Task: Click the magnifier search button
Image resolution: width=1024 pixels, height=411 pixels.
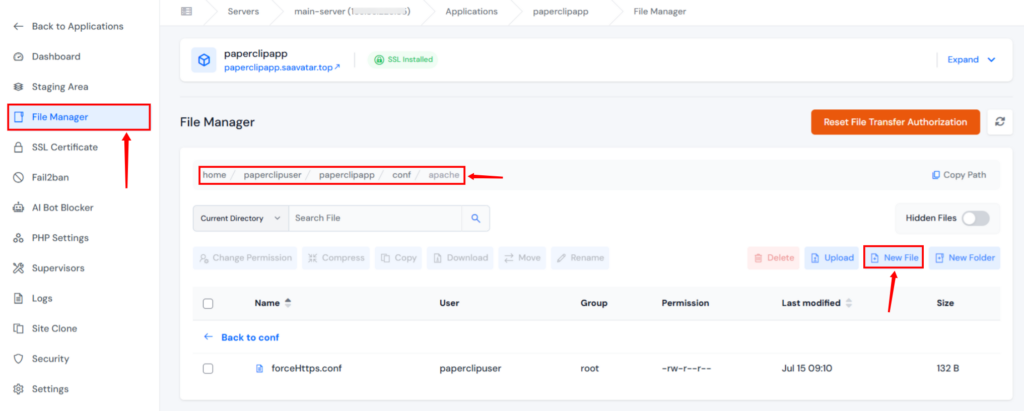Action: tap(476, 218)
